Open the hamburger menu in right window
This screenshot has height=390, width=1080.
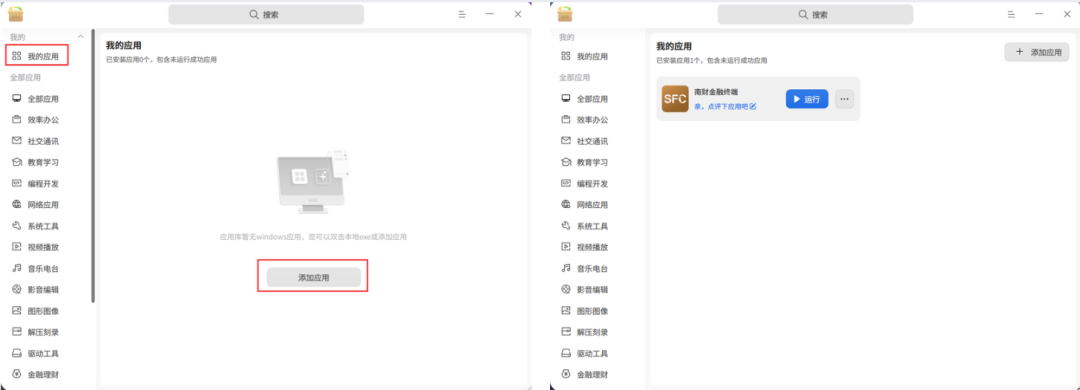[x=1010, y=14]
